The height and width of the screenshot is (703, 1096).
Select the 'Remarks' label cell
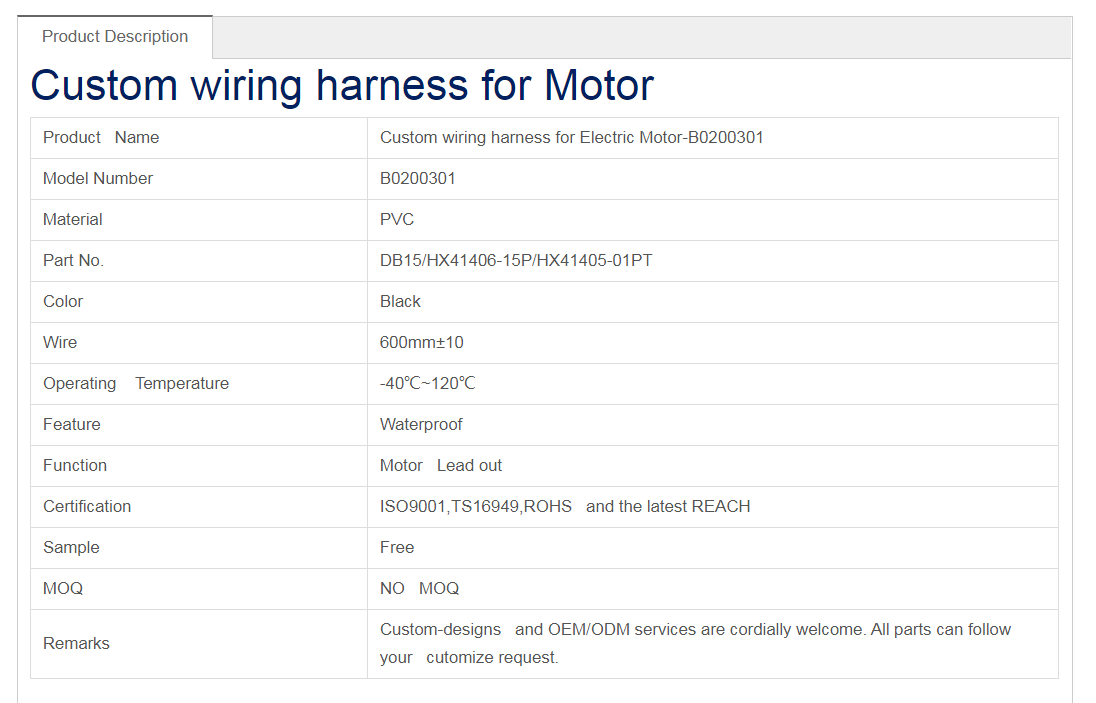[76, 644]
